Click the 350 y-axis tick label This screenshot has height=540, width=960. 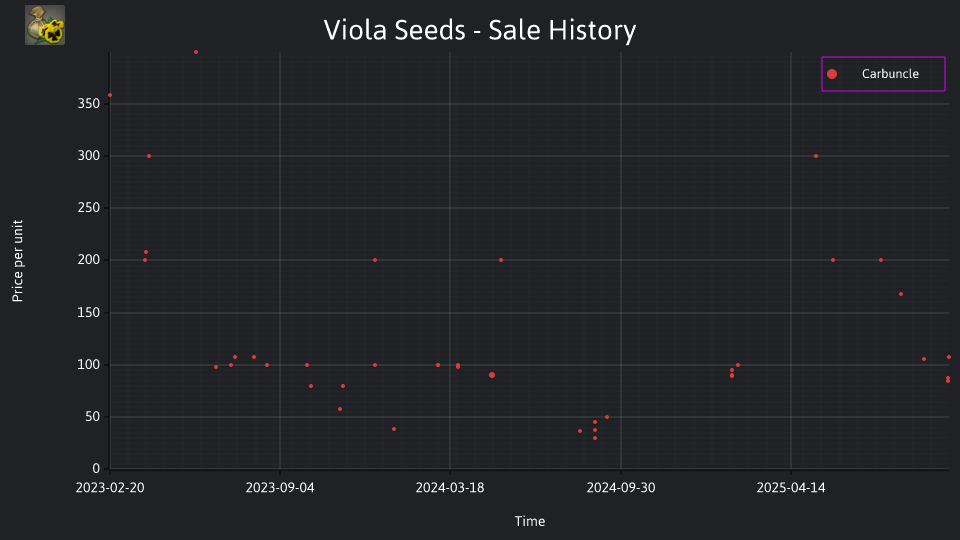[x=89, y=103]
